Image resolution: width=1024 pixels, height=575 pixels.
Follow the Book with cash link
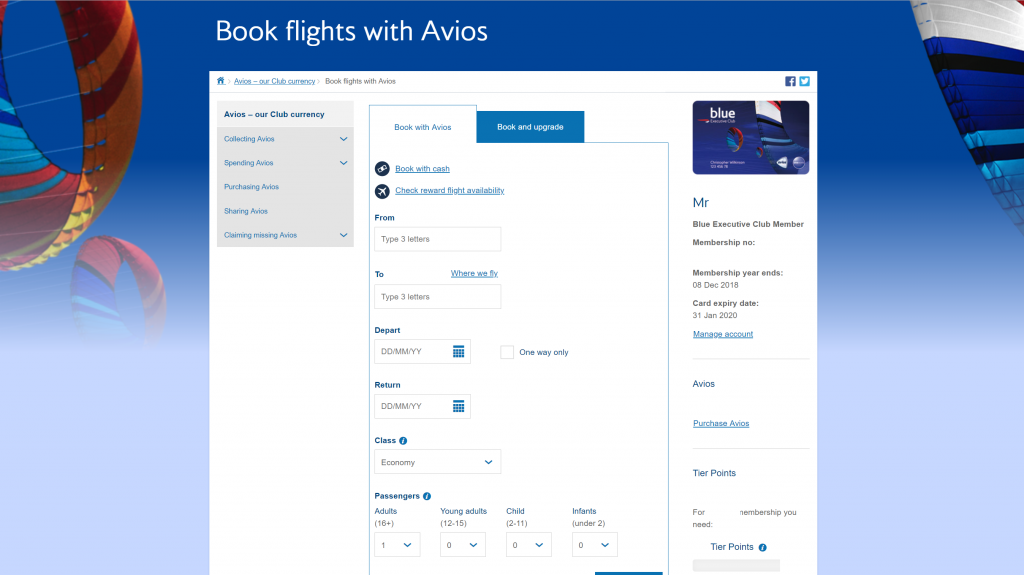(423, 169)
